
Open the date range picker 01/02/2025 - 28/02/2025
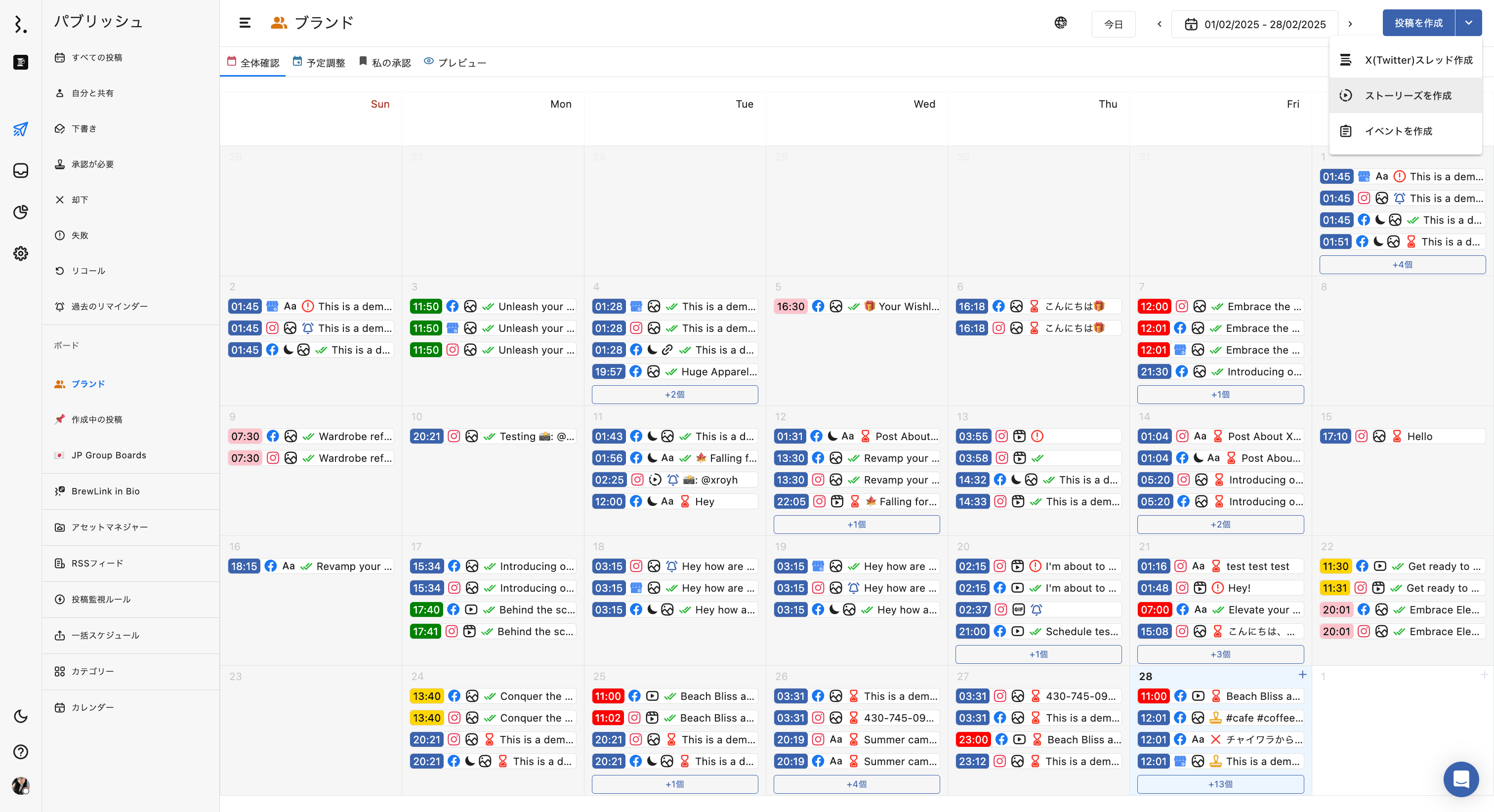click(1254, 24)
